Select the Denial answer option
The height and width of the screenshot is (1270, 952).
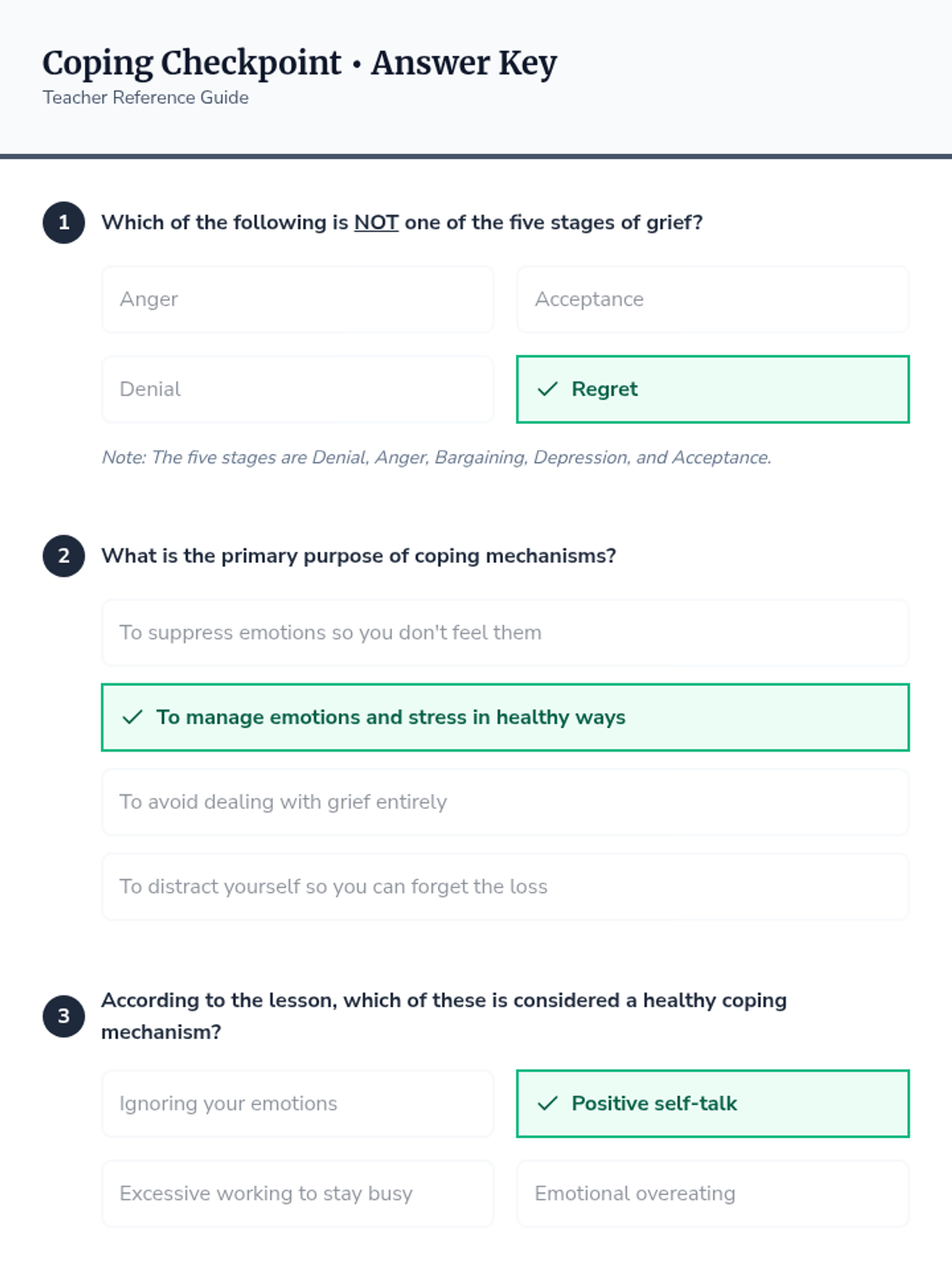pos(297,389)
